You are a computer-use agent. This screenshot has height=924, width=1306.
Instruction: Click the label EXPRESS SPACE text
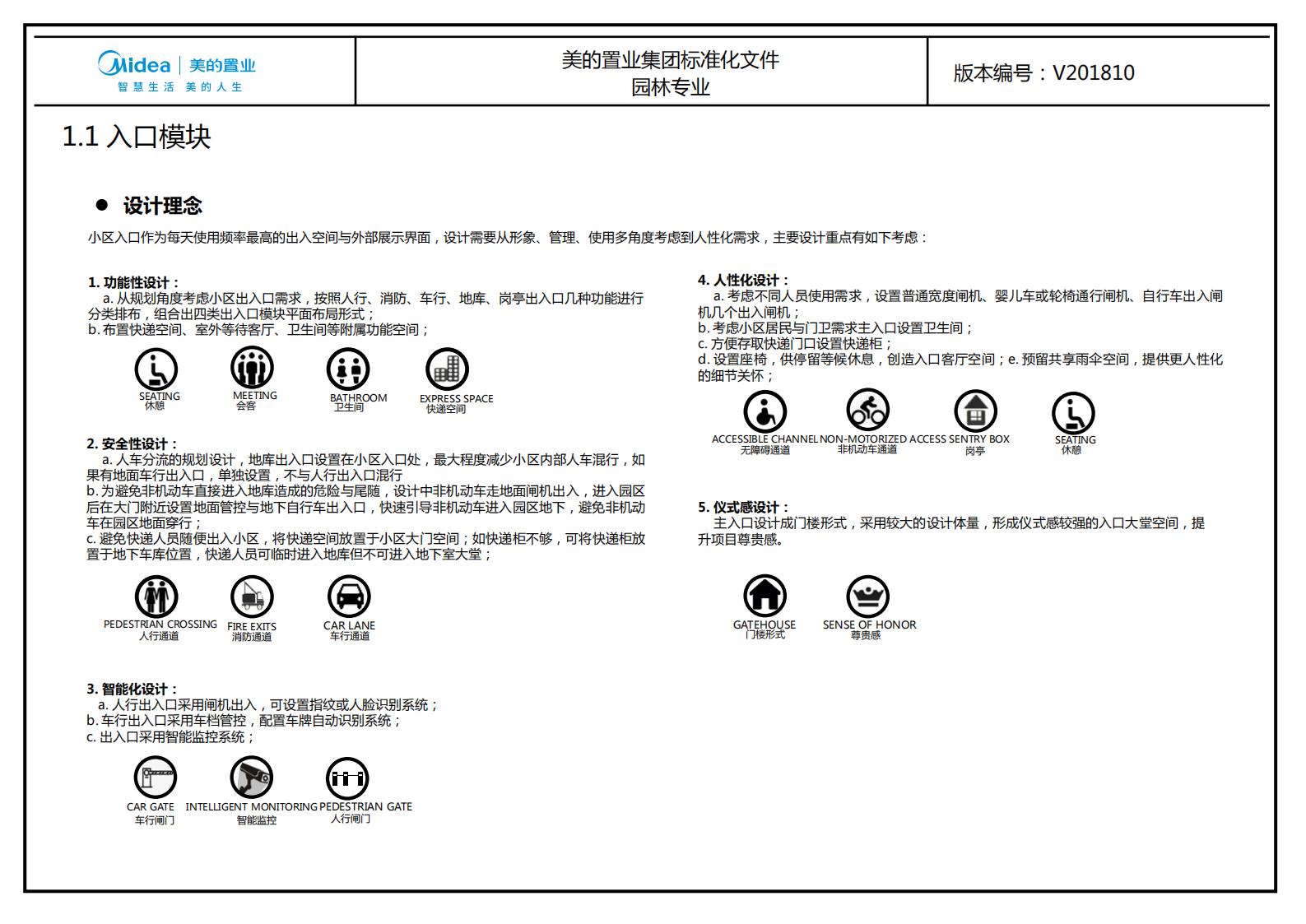456,398
